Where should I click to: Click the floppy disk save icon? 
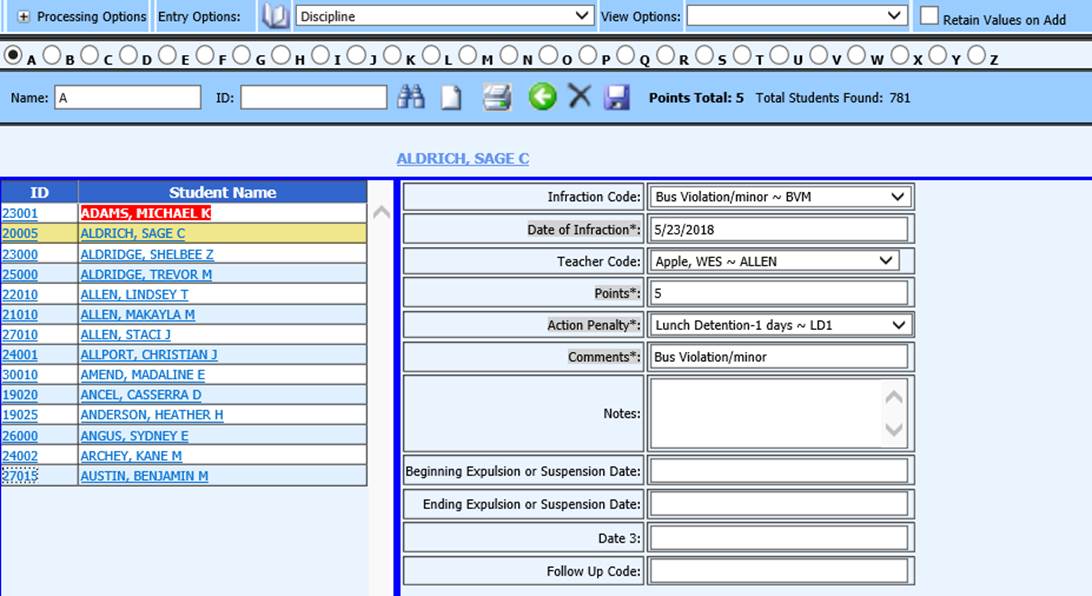pos(617,97)
